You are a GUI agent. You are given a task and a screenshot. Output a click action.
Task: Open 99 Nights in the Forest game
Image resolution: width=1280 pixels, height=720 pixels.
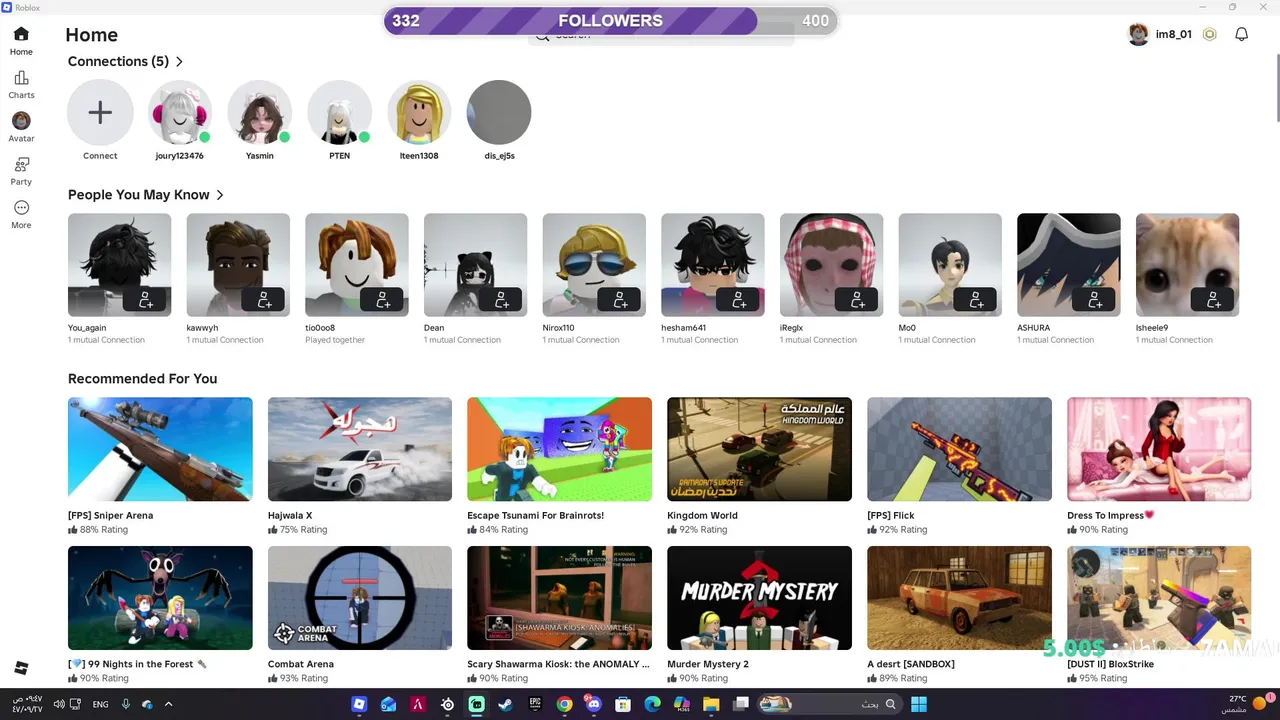coord(160,614)
